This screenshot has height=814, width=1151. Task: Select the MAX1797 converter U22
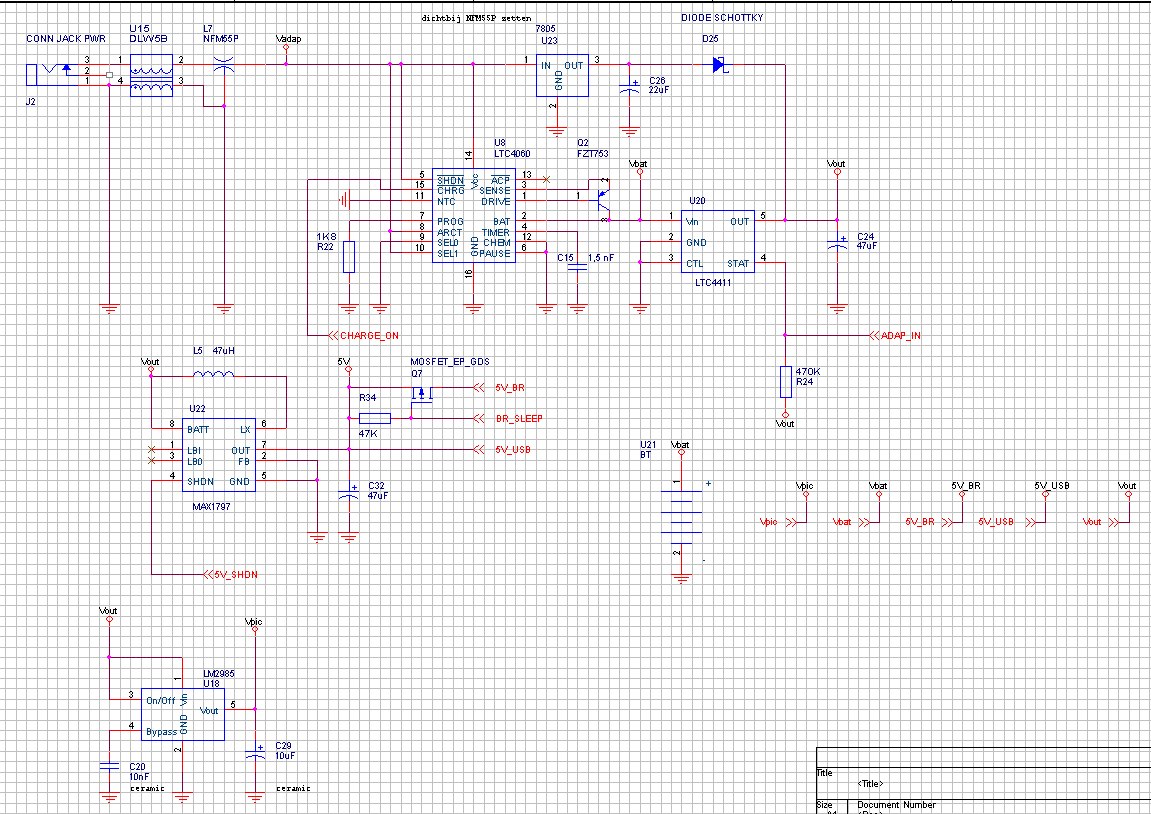pos(217,454)
